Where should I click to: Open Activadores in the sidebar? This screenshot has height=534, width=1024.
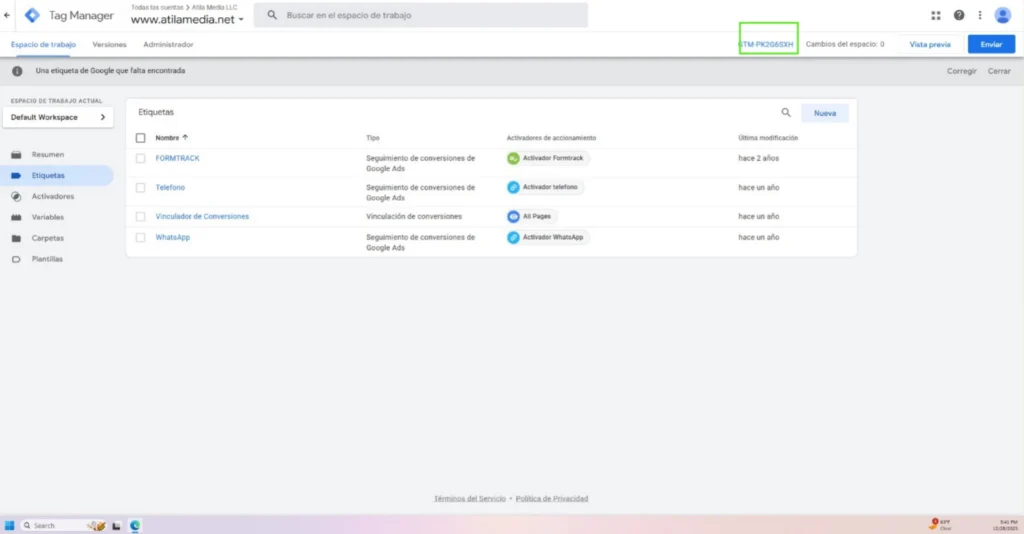click(53, 196)
